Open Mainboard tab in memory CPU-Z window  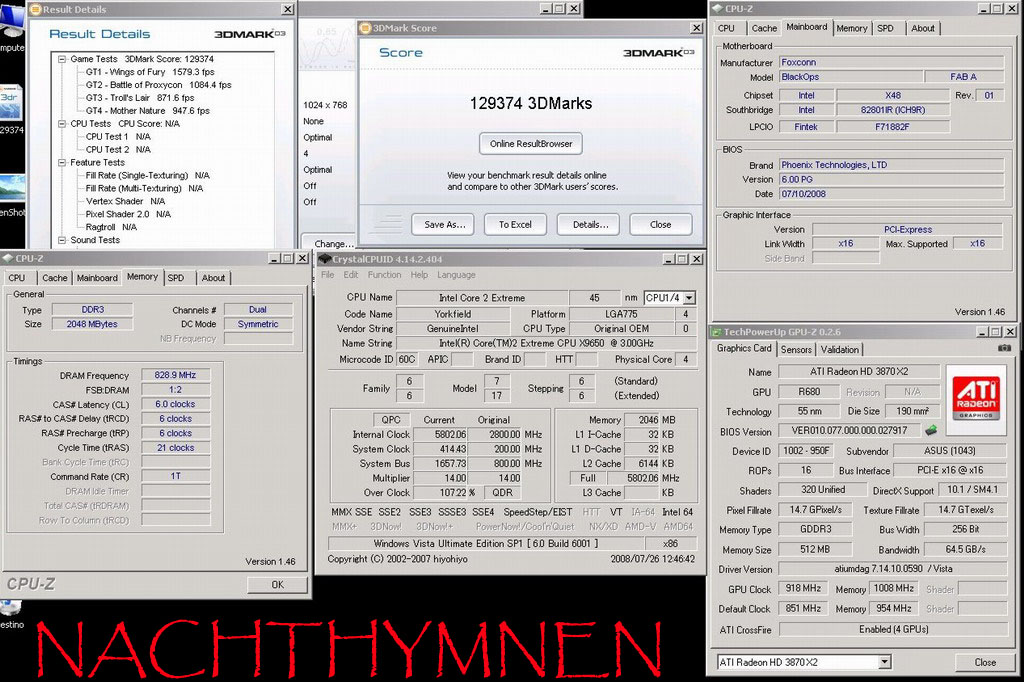(x=97, y=278)
